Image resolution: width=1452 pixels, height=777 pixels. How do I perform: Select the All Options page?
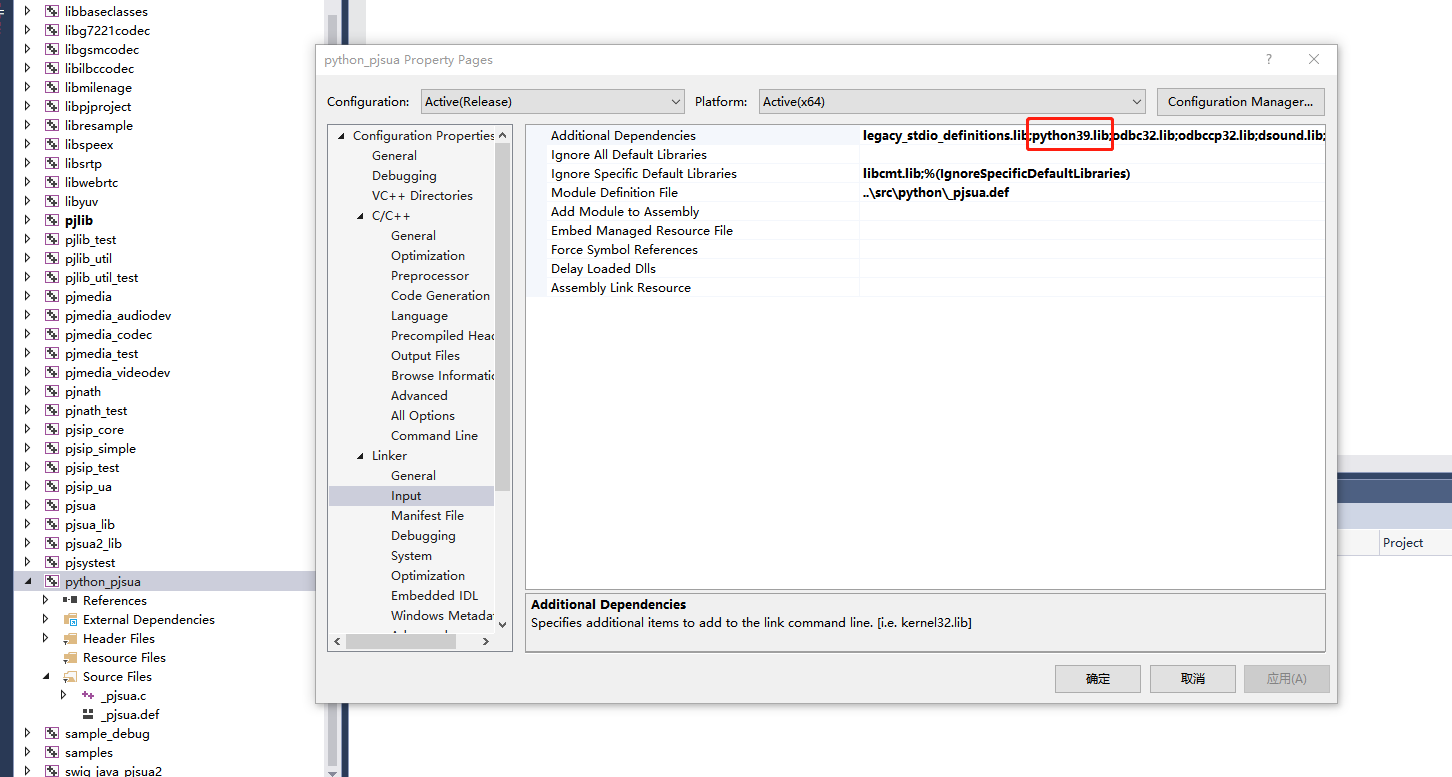tap(423, 416)
